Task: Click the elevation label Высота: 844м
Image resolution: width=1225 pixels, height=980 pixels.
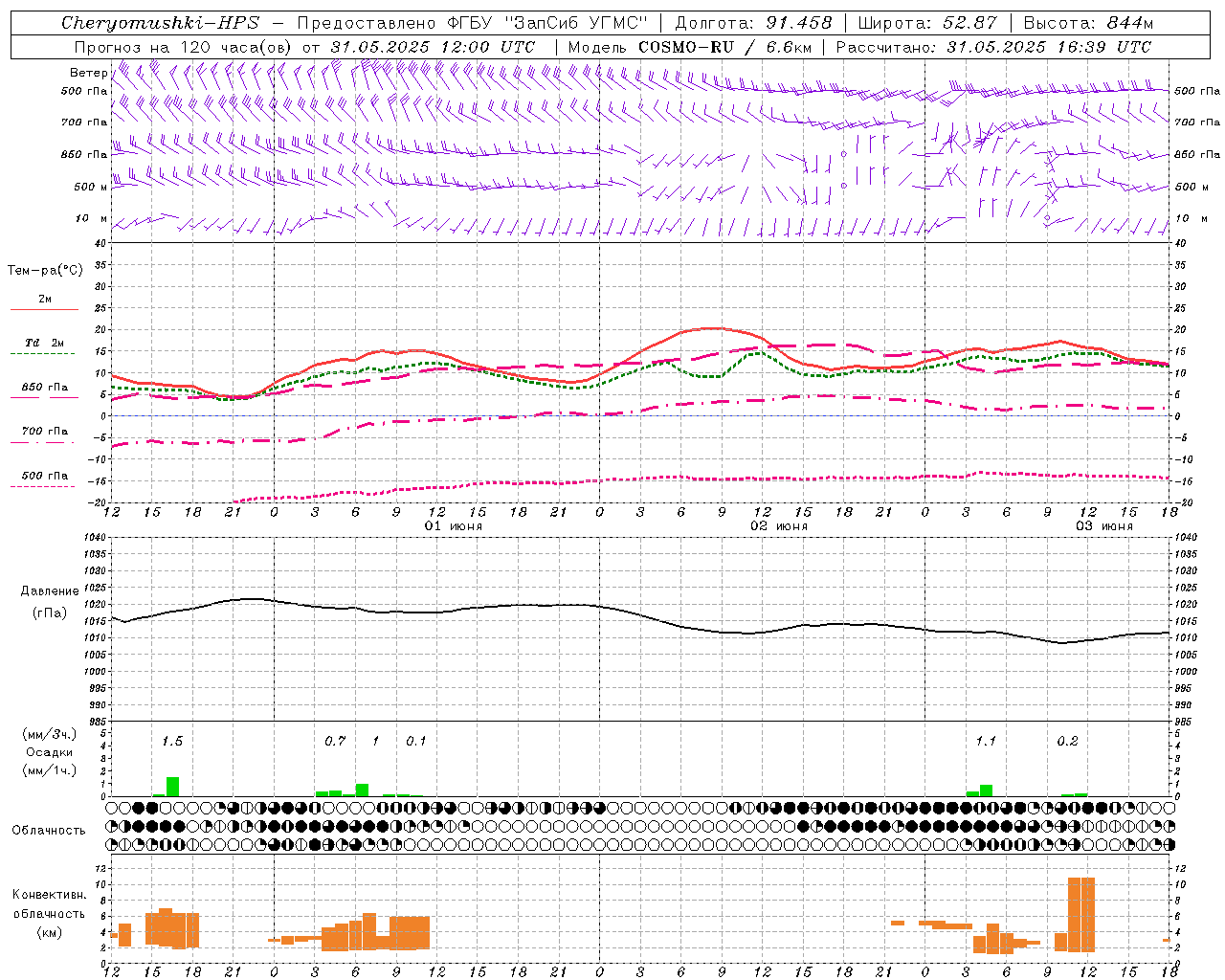Action: pos(1088,23)
